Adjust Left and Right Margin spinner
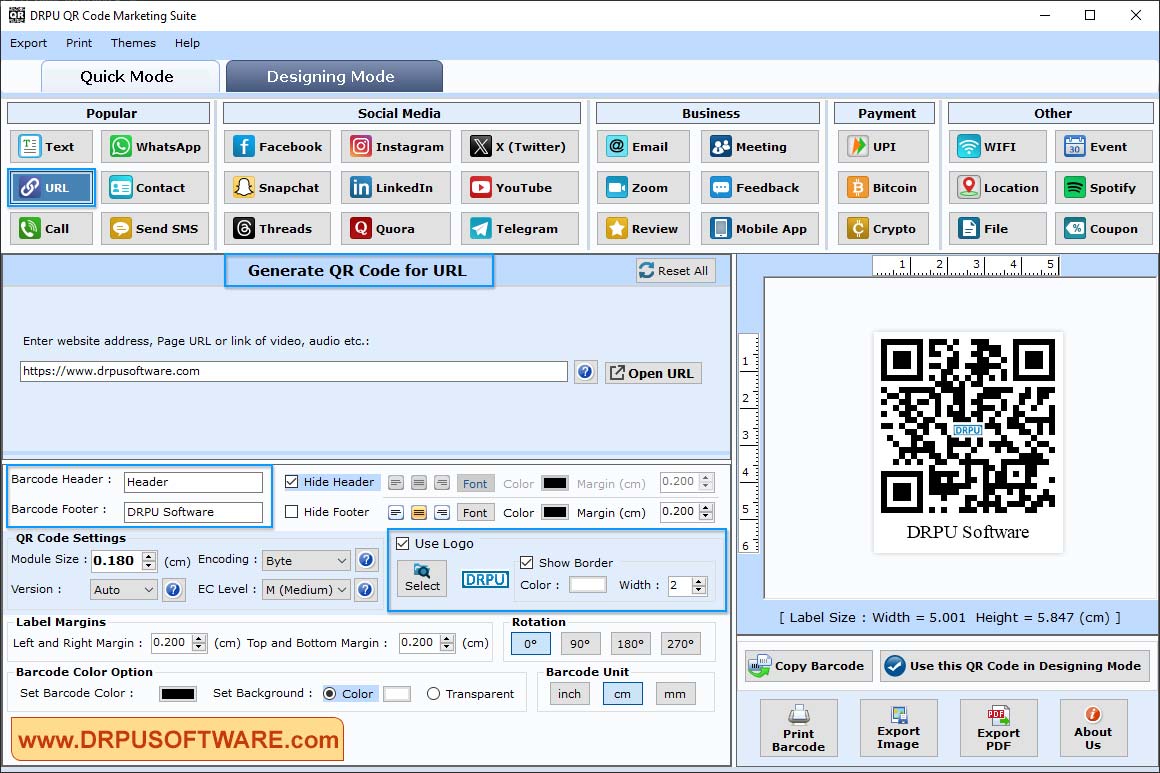The image size is (1160, 773). [x=198, y=643]
